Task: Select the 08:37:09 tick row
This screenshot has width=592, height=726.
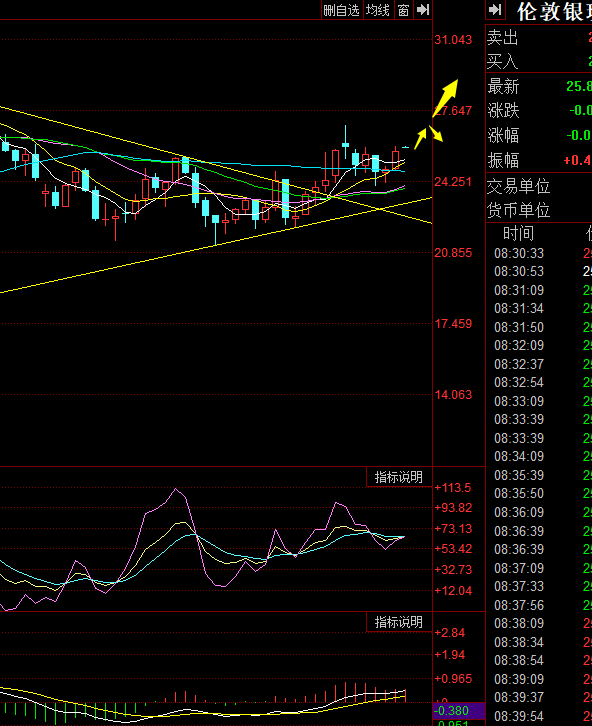Action: pos(539,568)
